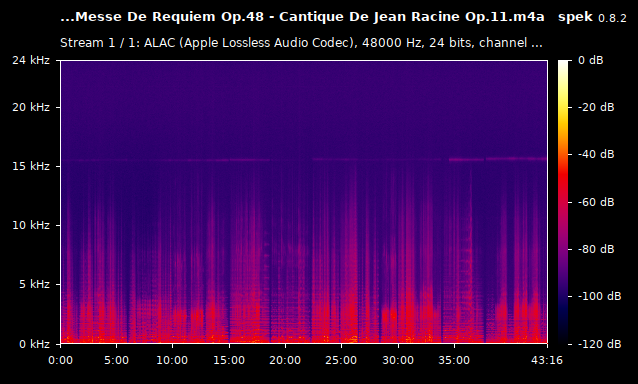Click the -80 dB legend label
Viewport: 638px width, 384px height.
(596, 249)
